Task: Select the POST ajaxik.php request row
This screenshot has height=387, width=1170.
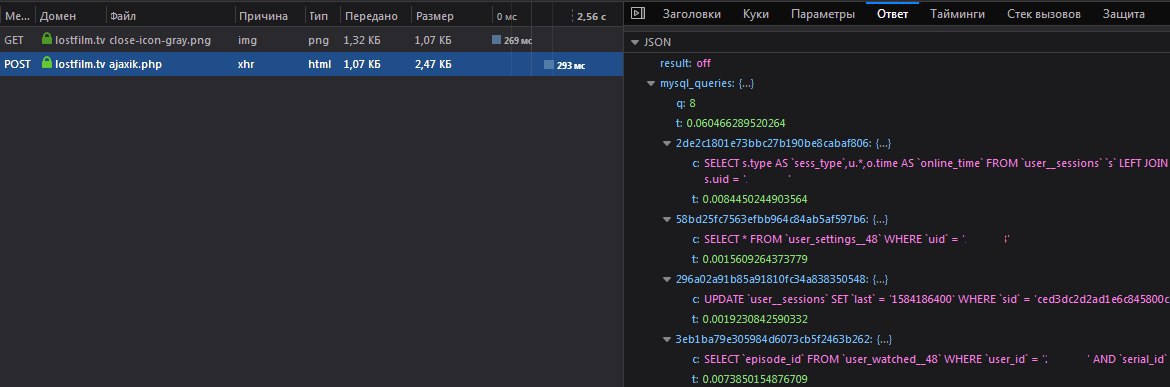Action: tap(311, 64)
